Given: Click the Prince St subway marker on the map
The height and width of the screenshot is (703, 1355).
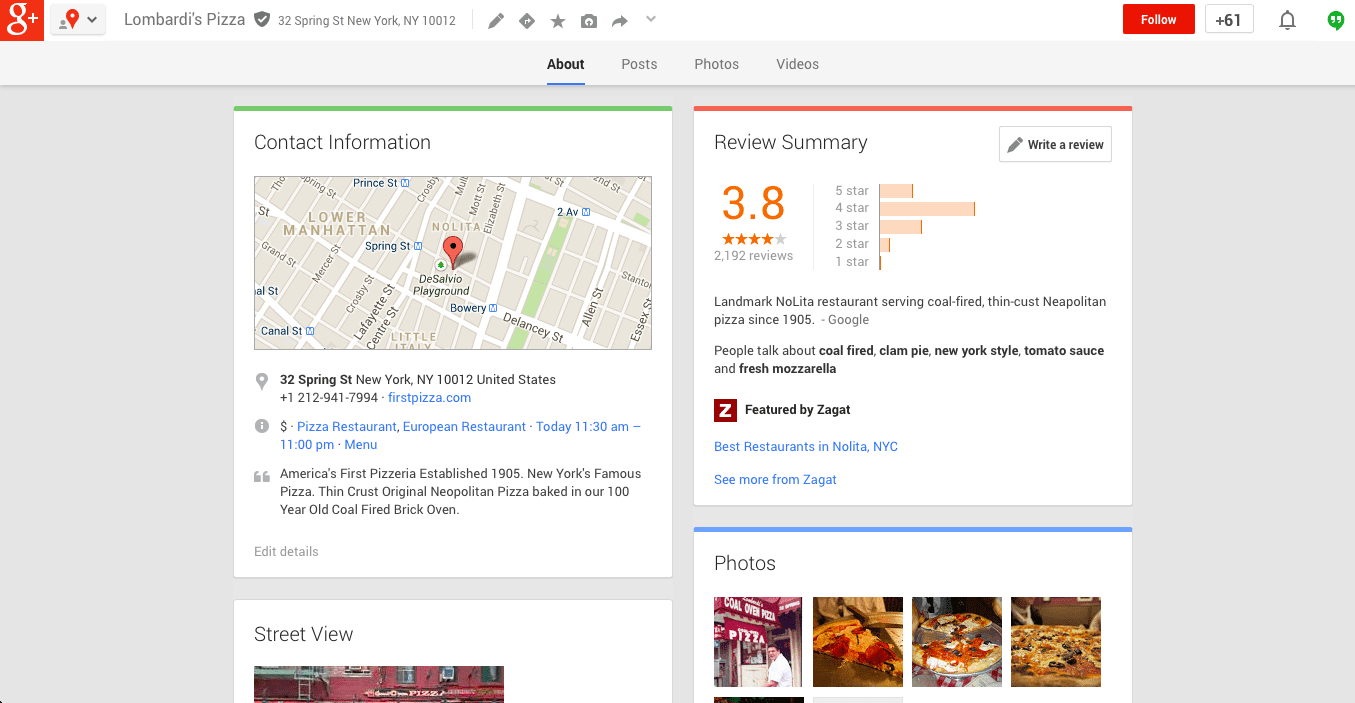Looking at the screenshot, I should (405, 183).
